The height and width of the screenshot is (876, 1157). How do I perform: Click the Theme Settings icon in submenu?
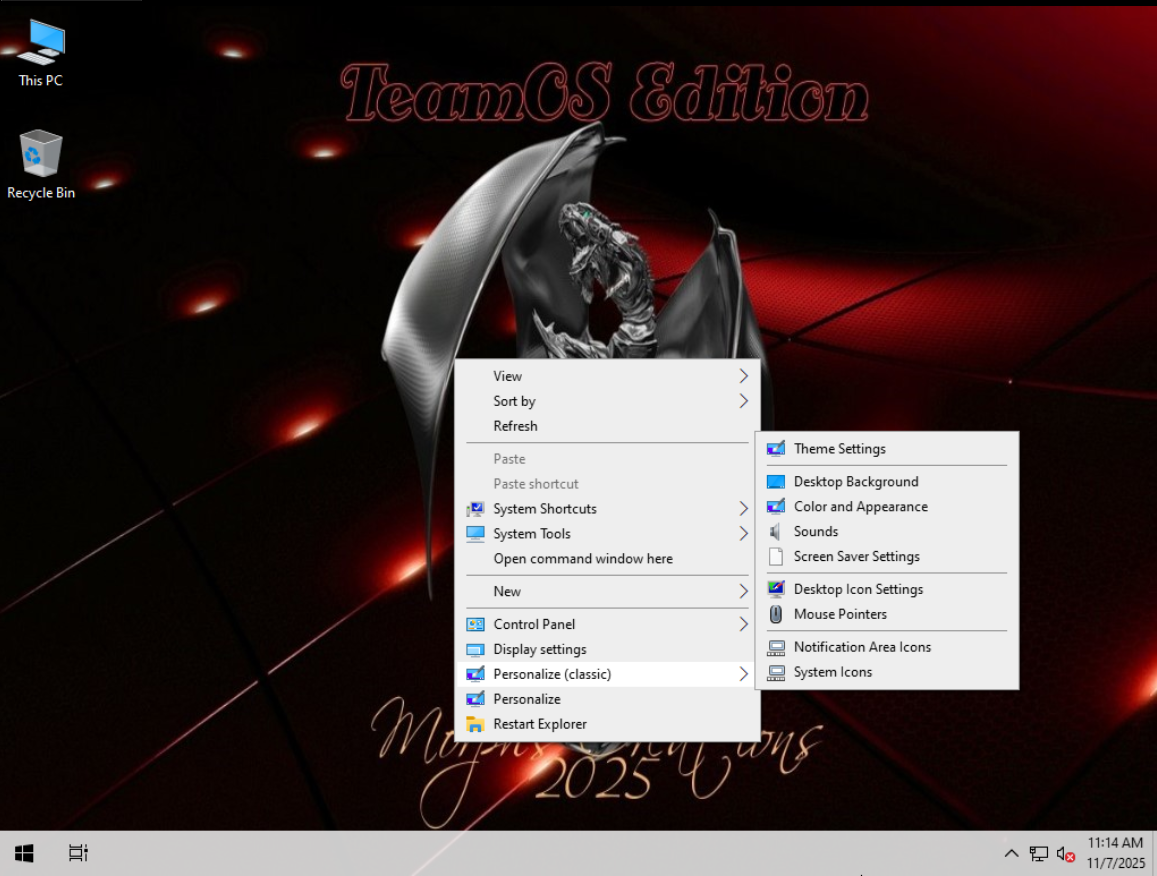tap(776, 449)
